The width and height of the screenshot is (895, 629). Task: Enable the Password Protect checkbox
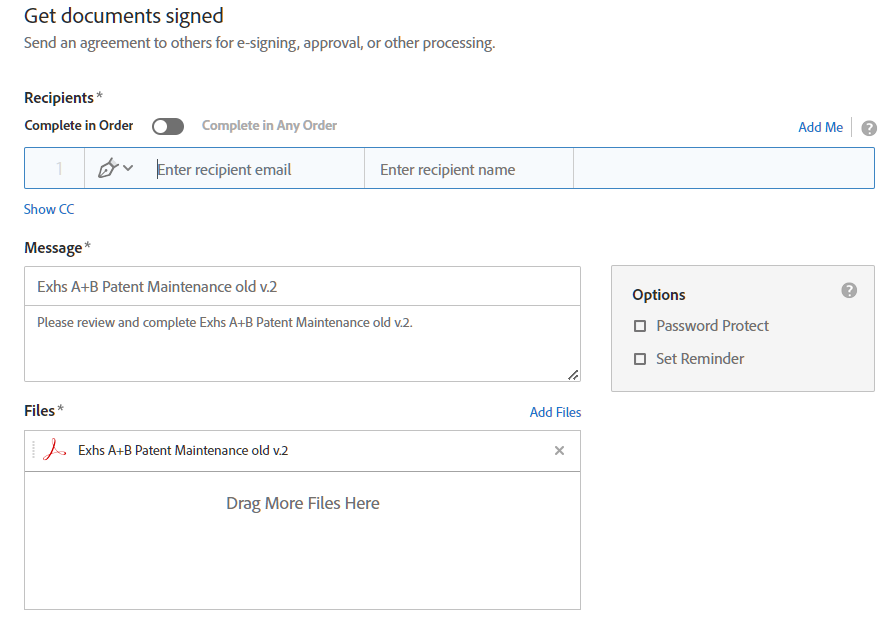coord(640,326)
